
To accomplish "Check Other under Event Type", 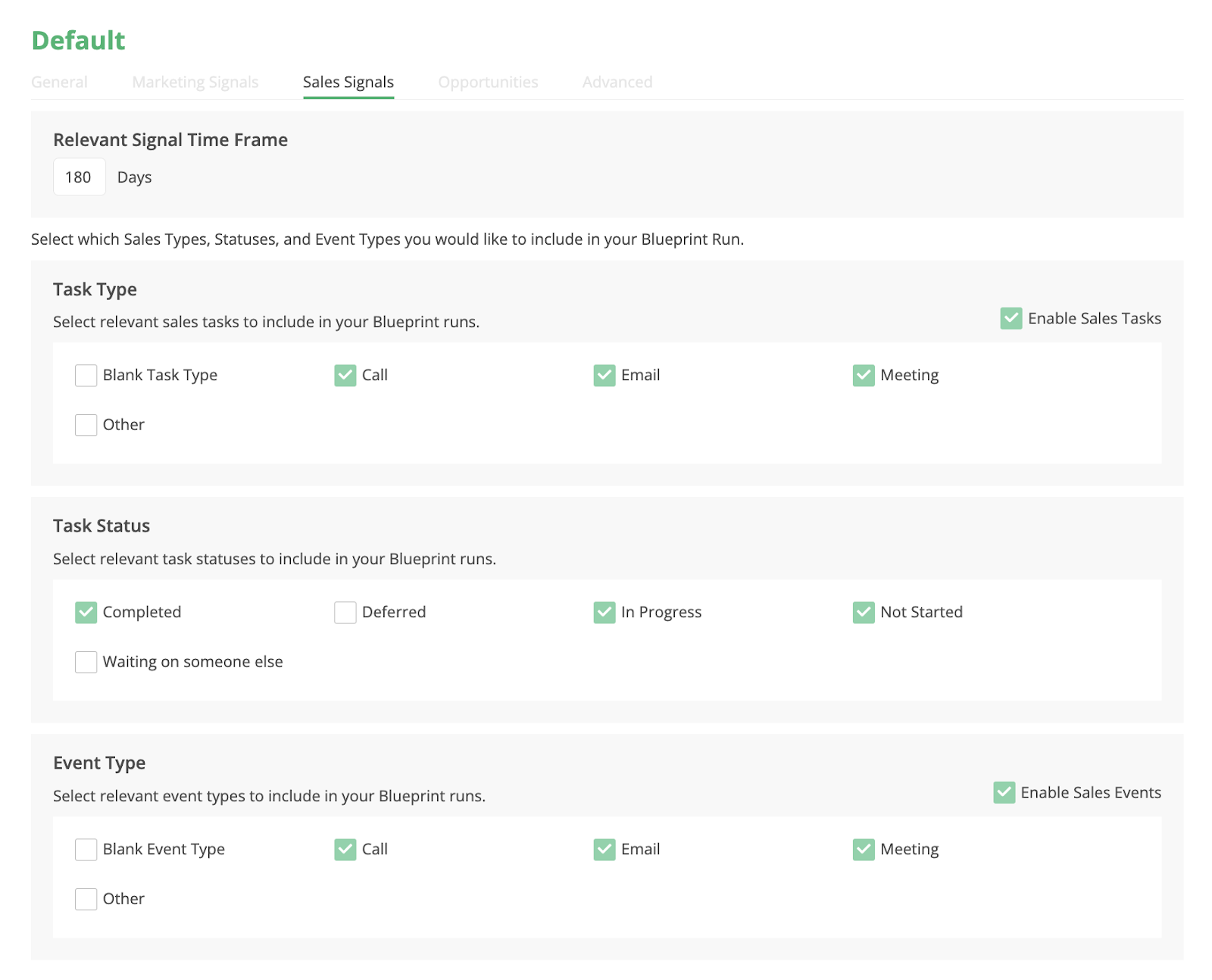I will coord(86,899).
